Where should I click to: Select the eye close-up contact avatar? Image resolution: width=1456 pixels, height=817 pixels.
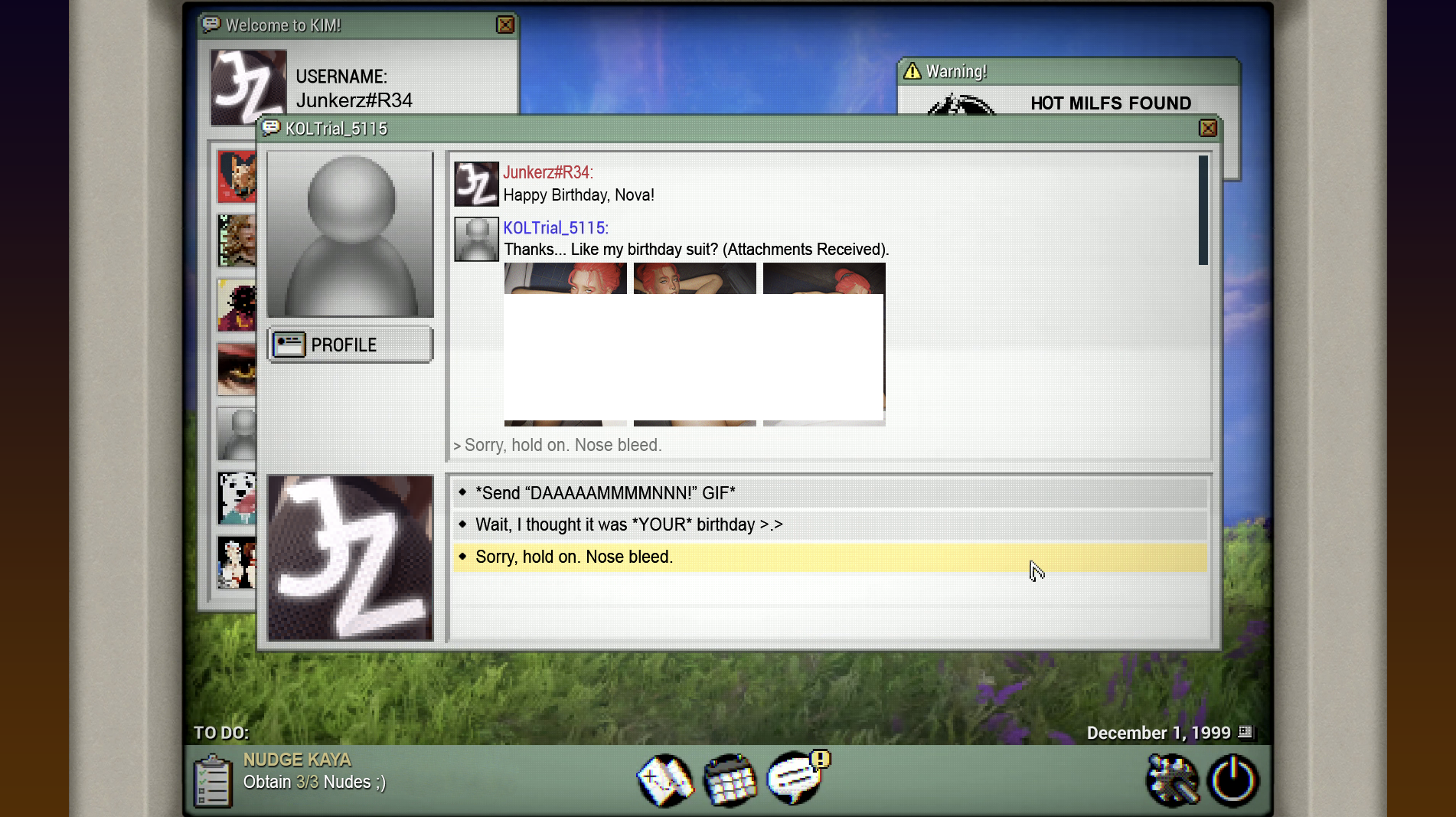coord(237,369)
